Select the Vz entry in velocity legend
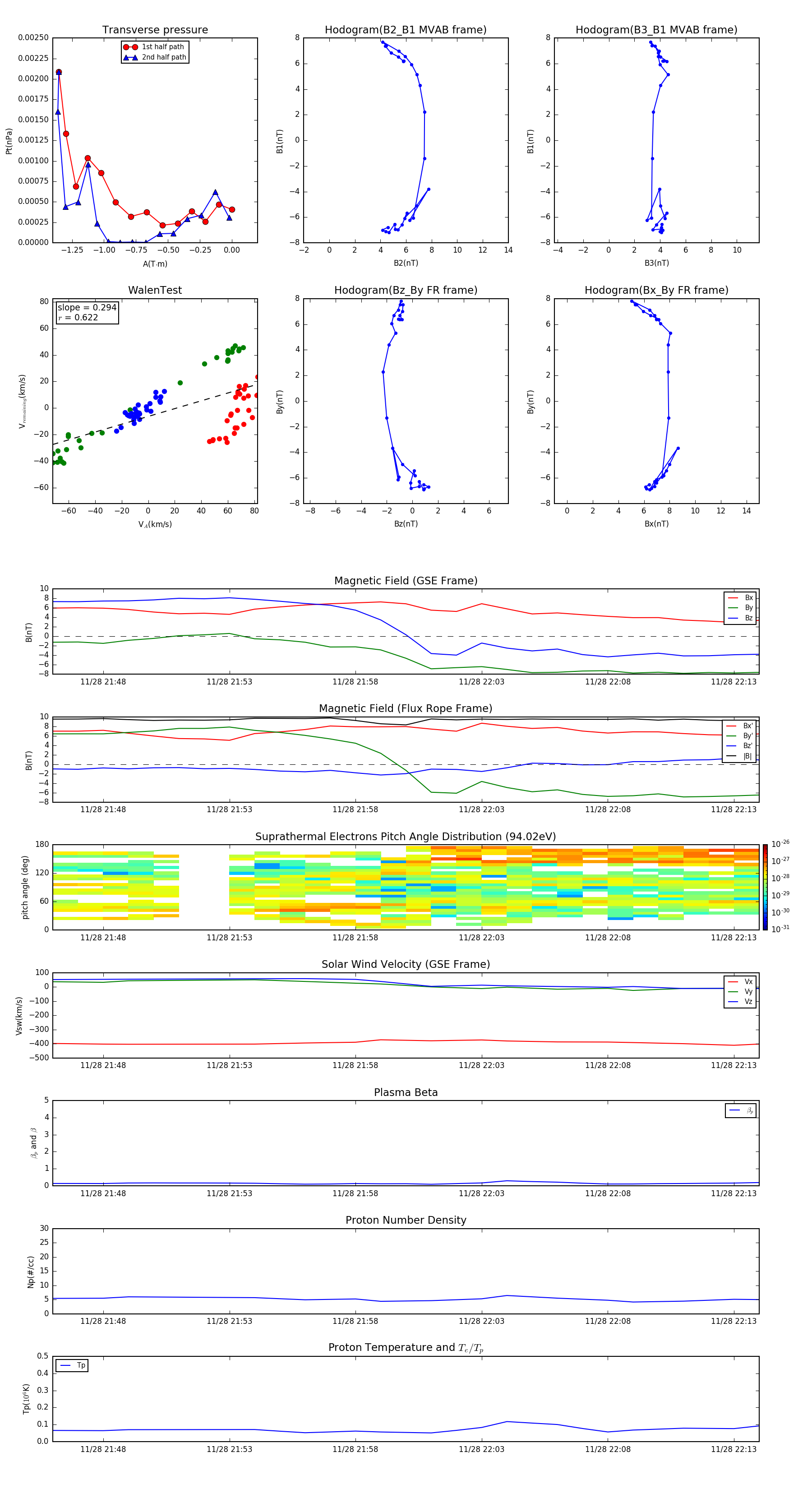The width and height of the screenshot is (812, 1489). click(x=740, y=1002)
